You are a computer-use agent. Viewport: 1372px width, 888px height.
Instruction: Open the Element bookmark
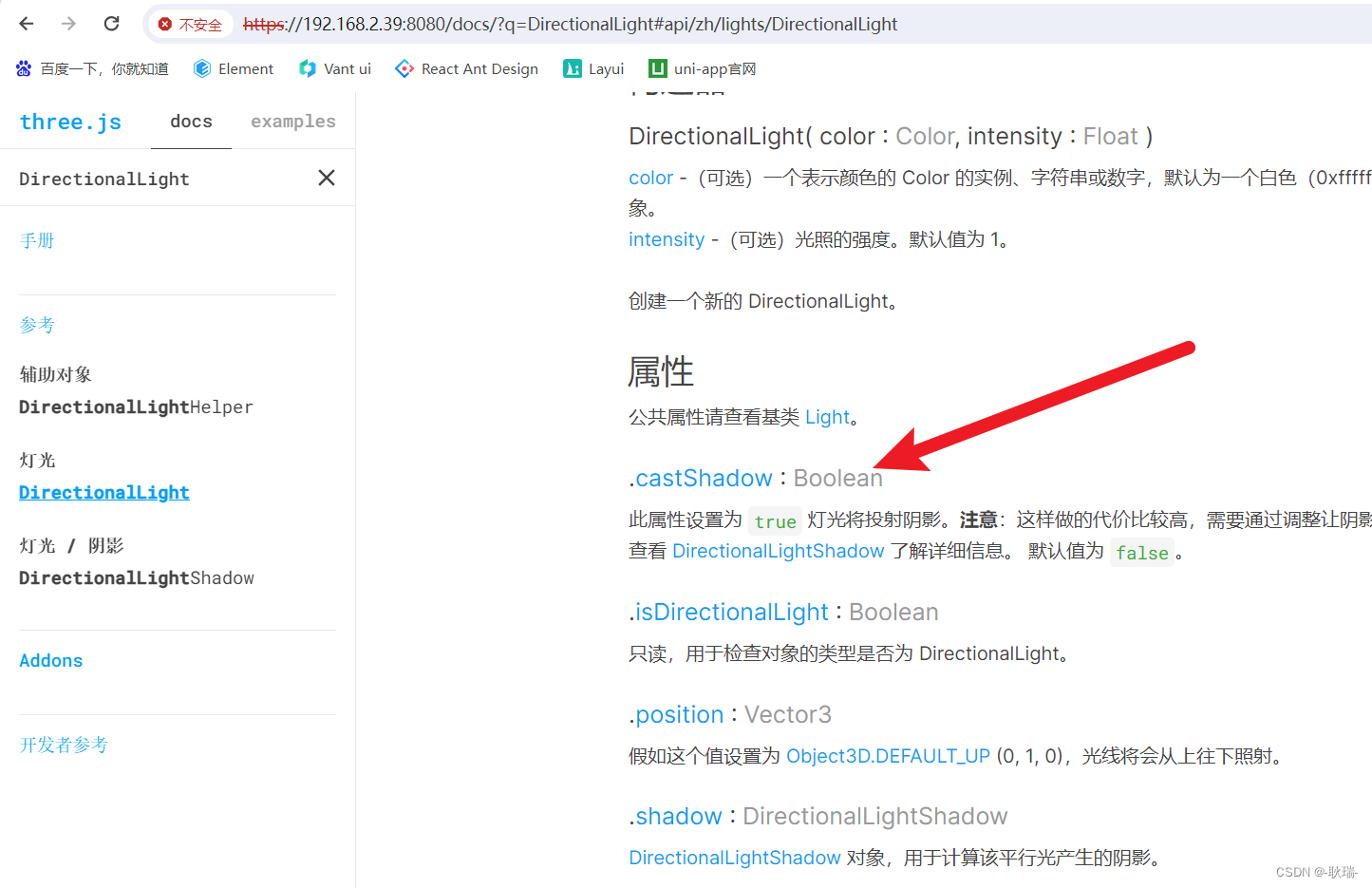click(234, 68)
